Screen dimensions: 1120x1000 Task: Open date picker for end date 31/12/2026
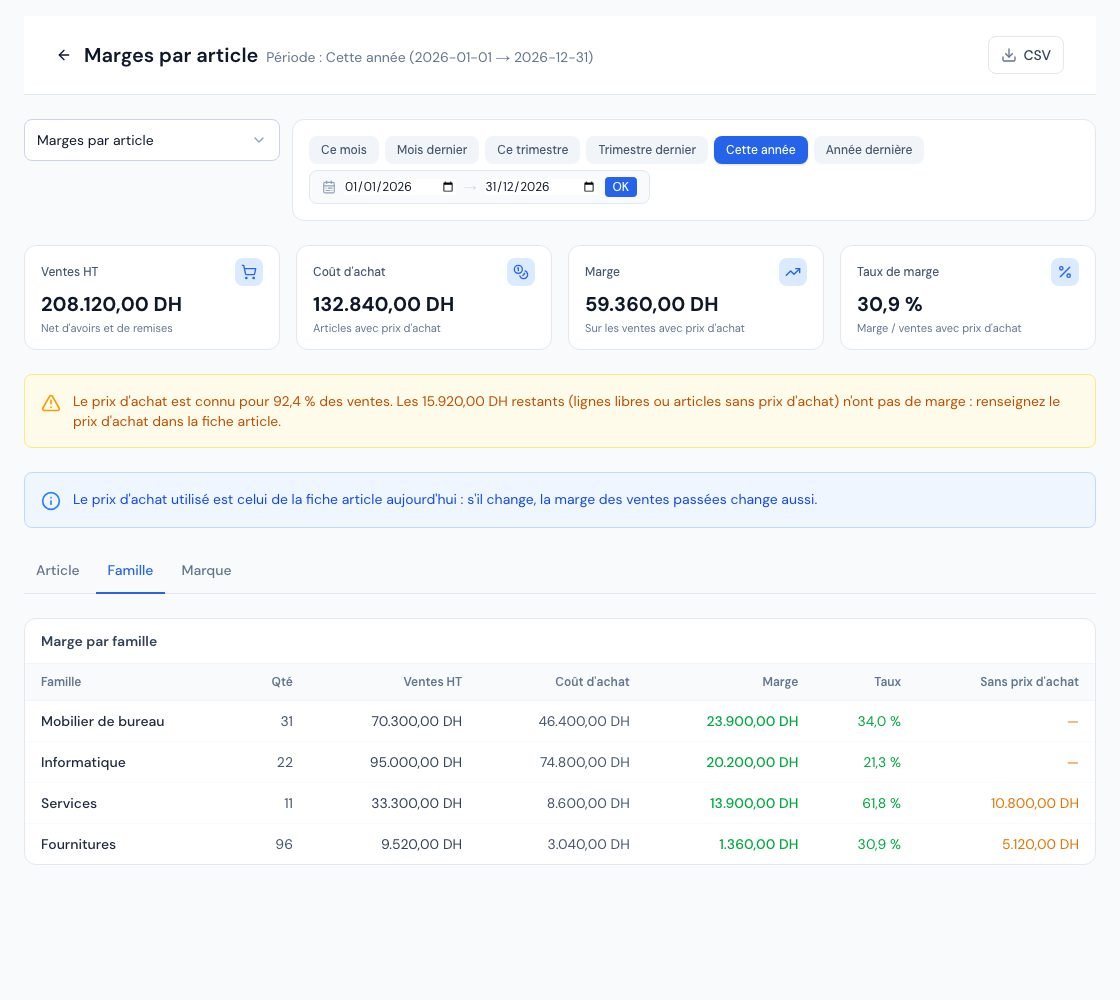click(x=589, y=187)
